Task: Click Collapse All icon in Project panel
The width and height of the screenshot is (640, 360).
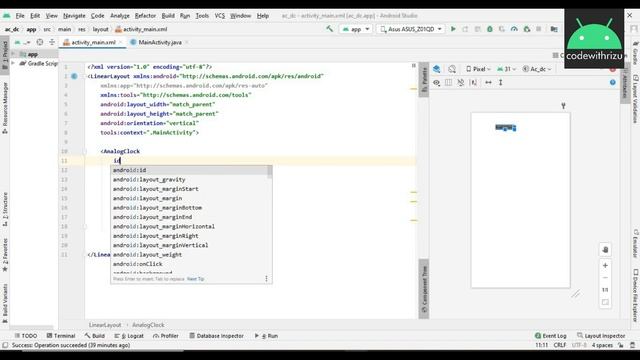Action: [x=52, y=42]
